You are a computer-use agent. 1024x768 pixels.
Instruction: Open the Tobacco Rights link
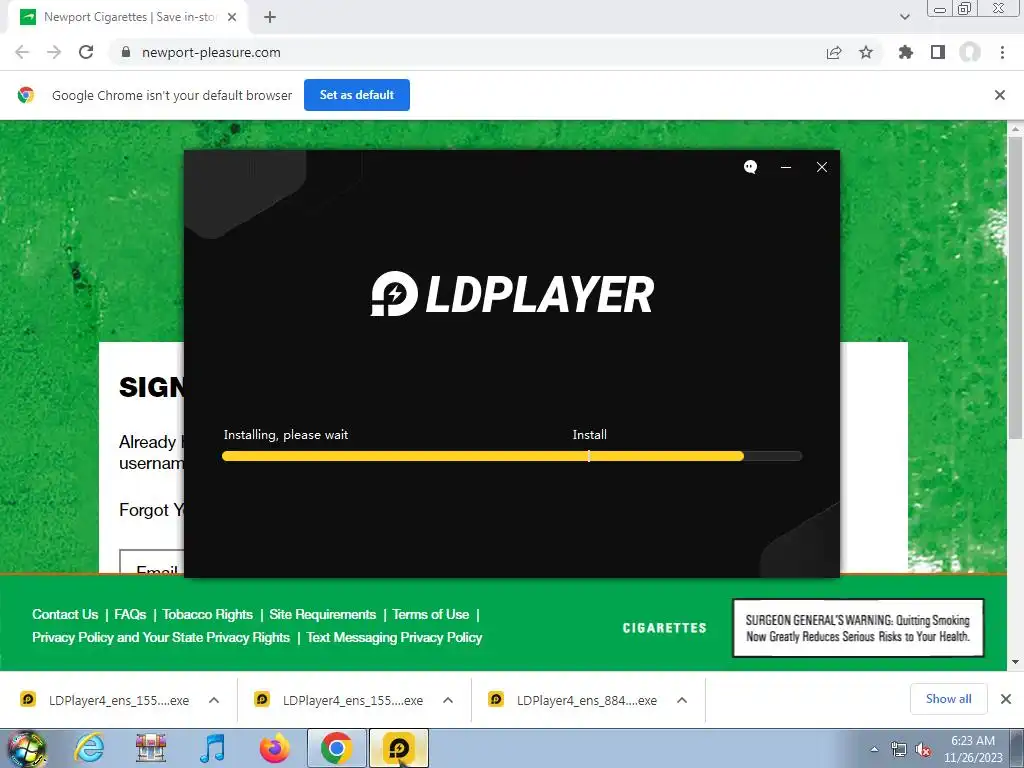pyautogui.click(x=208, y=615)
